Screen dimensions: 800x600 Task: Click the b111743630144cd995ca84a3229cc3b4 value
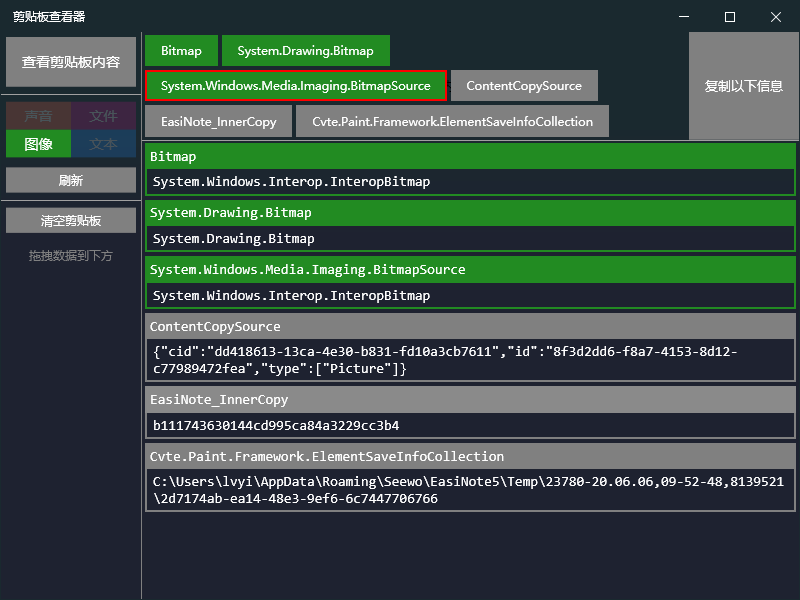pyautogui.click(x=470, y=425)
